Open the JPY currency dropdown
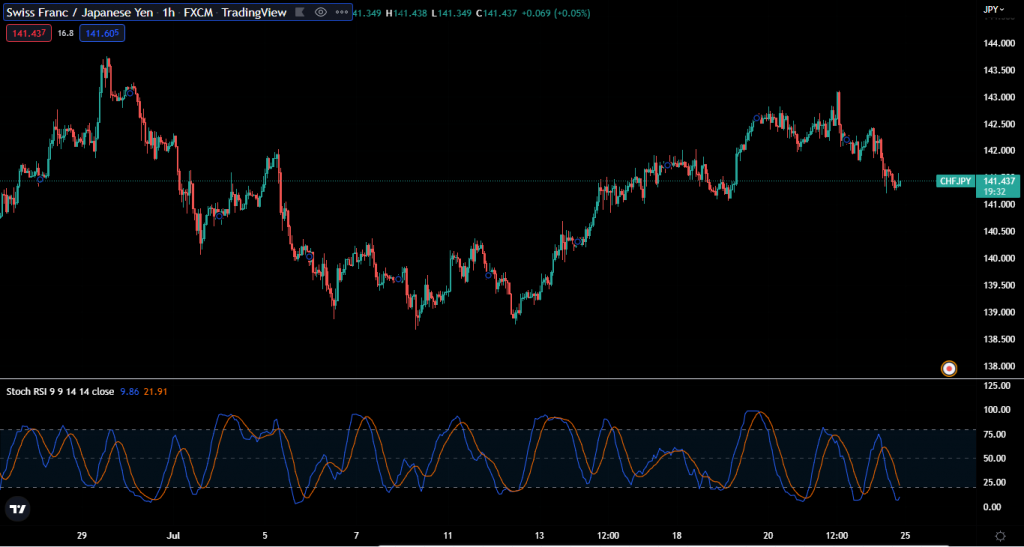This screenshot has height=547, width=1024. tap(994, 9)
